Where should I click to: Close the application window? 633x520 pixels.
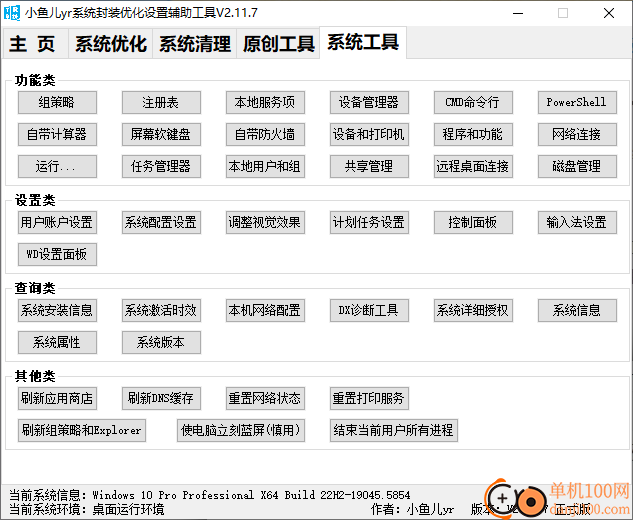[x=609, y=13]
